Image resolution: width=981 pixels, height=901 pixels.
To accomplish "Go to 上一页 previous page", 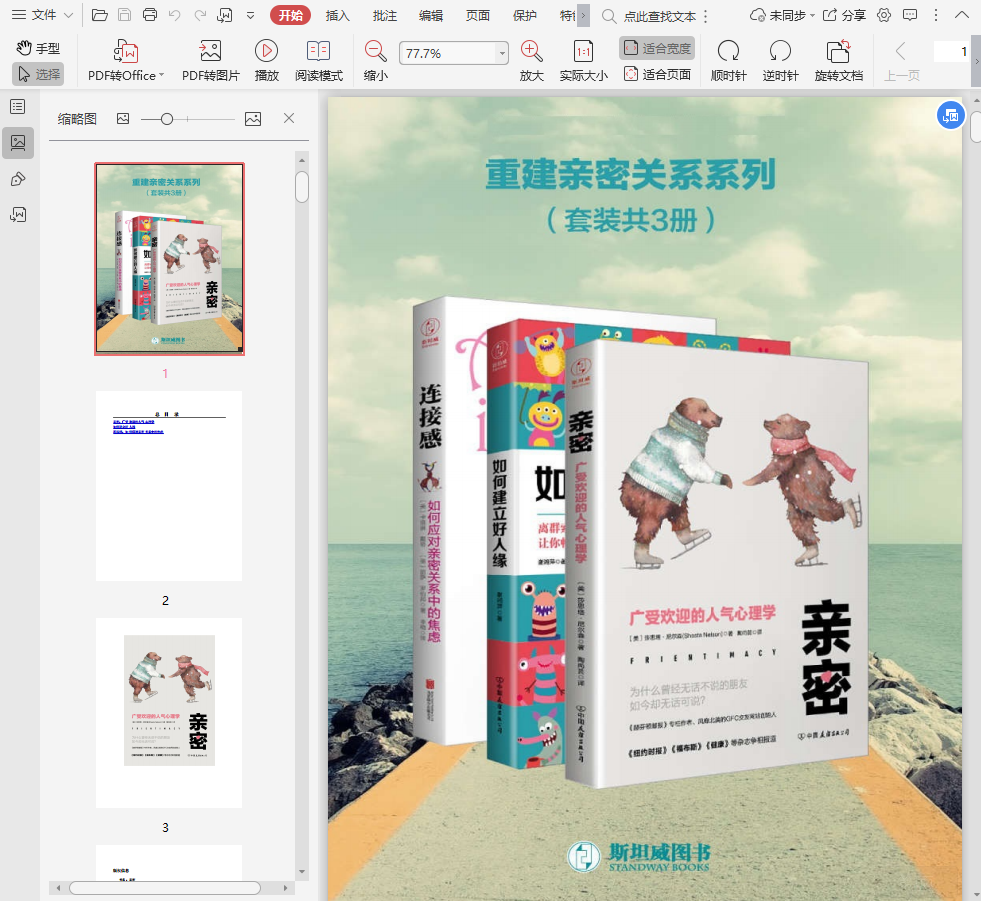I will [902, 61].
